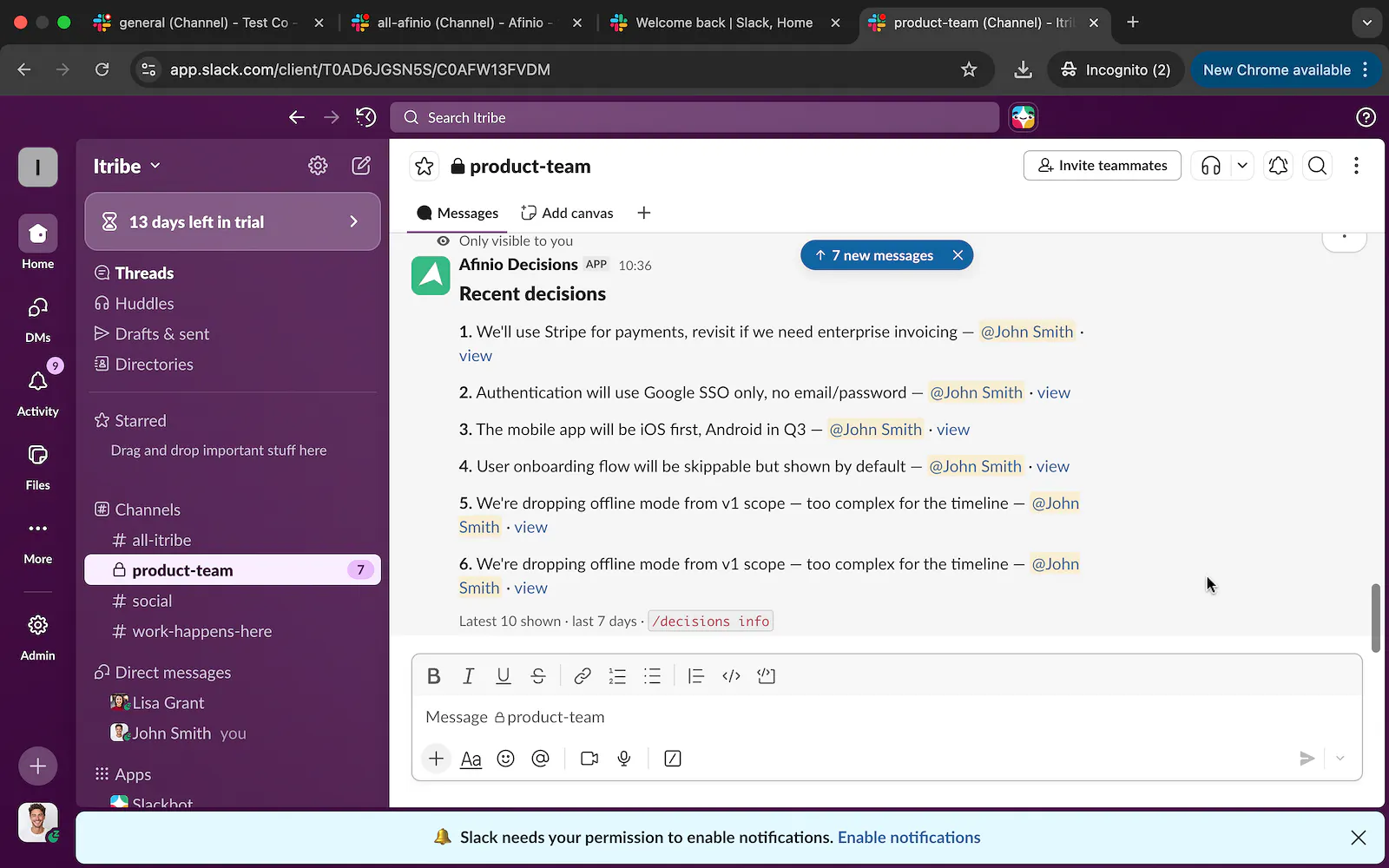This screenshot has height=868, width=1389.
Task: Open Admin settings in rail
Action: pos(38,636)
